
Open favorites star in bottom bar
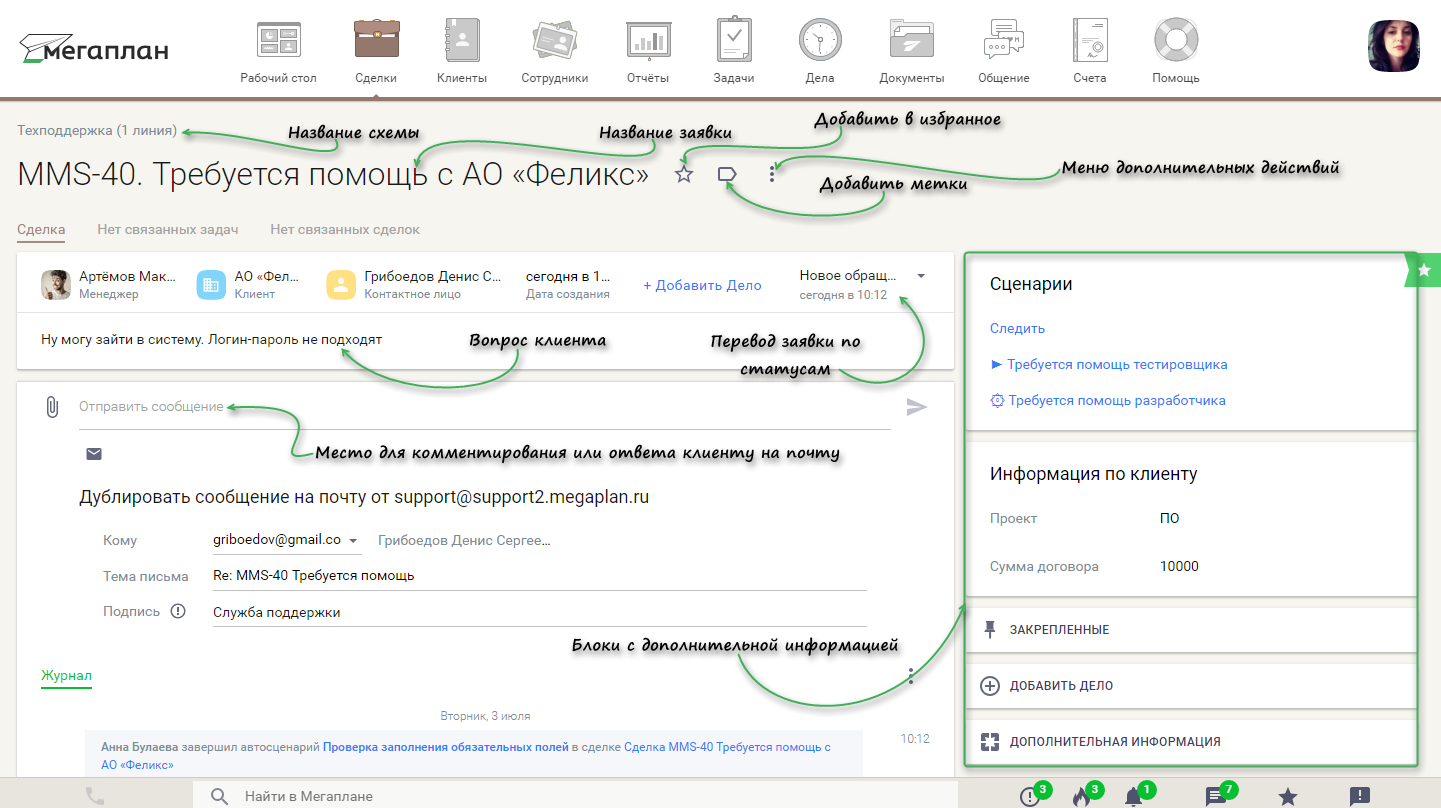tap(1288, 796)
